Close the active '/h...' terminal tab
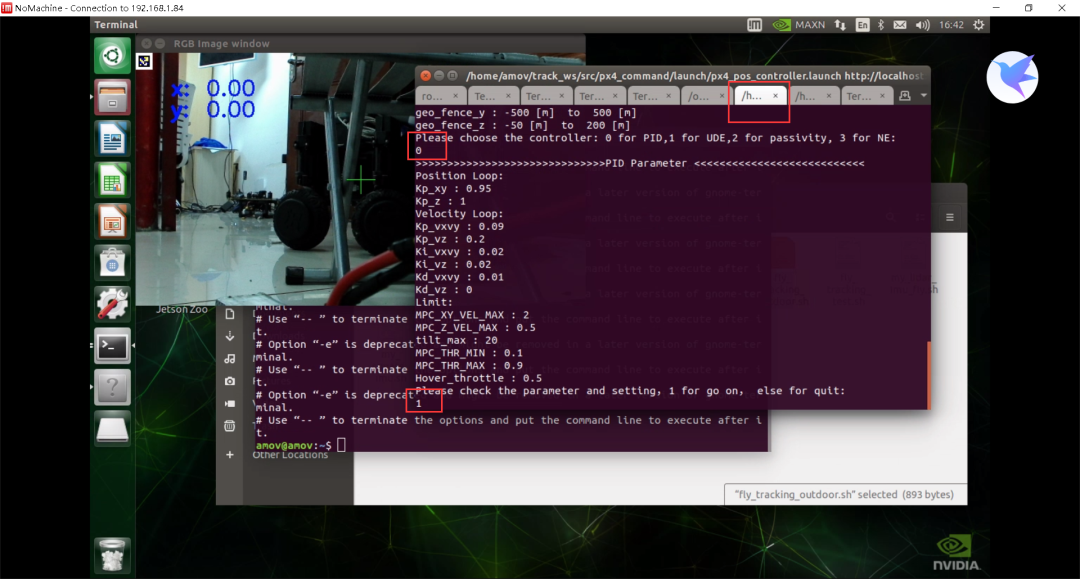Image resolution: width=1080 pixels, height=579 pixels. point(776,96)
